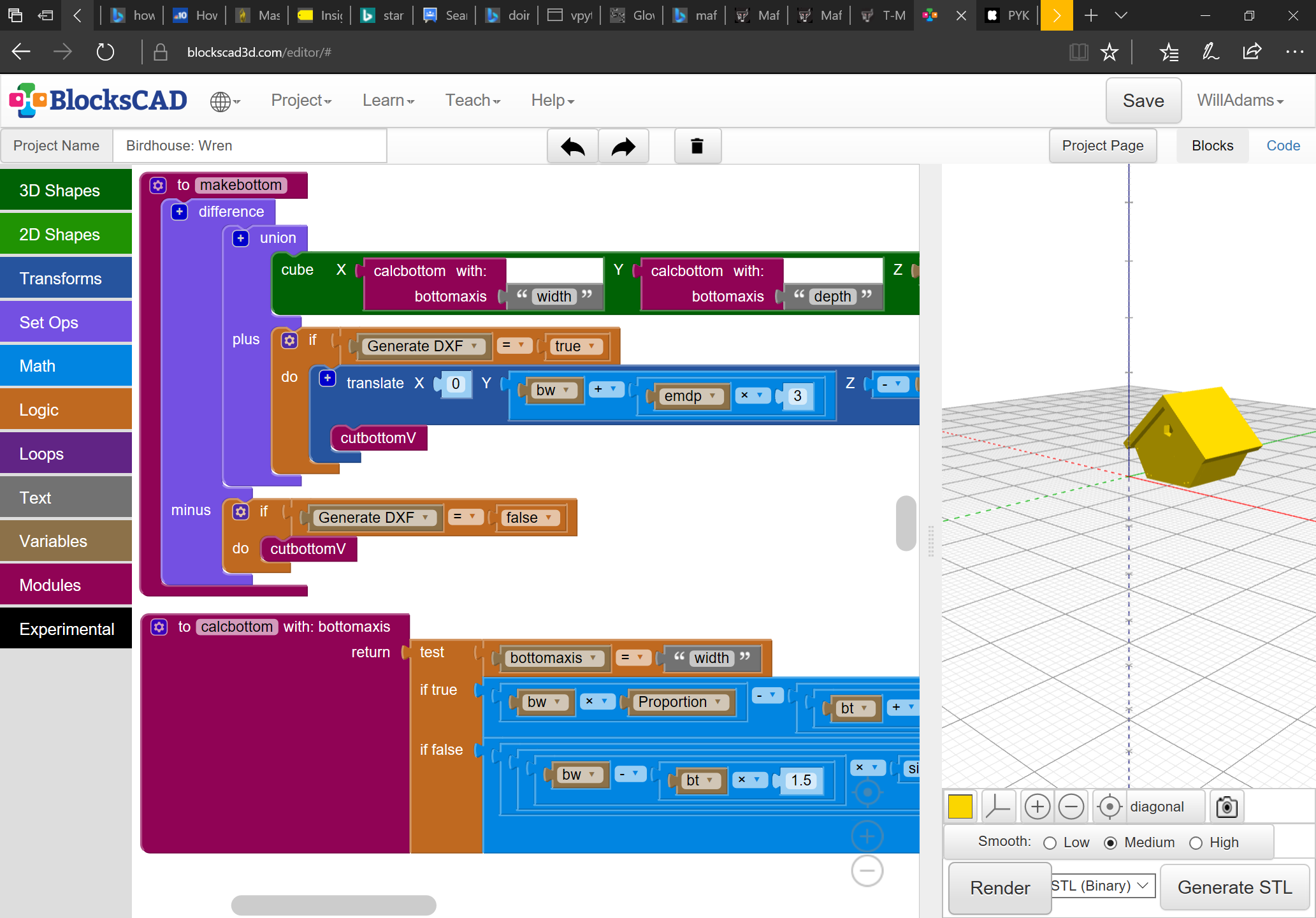Image resolution: width=1316 pixels, height=918 pixels.
Task: Click the Render button
Action: point(1000,888)
